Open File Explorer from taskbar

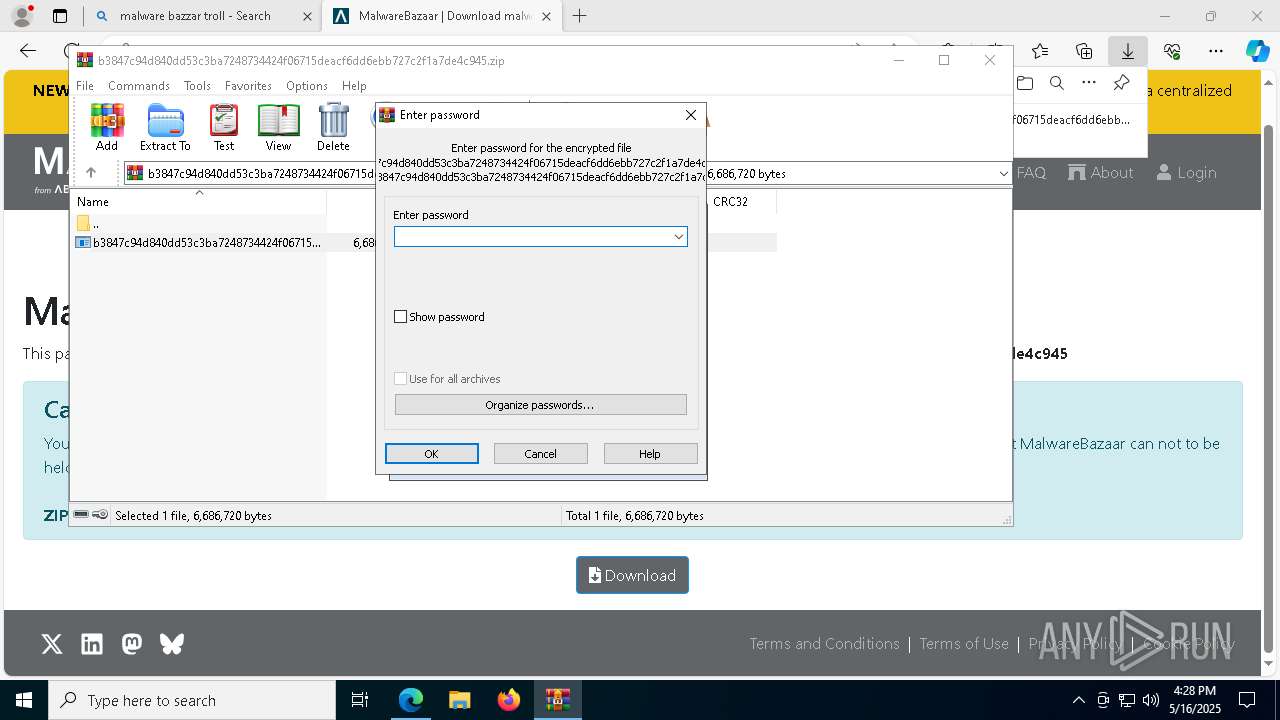tap(459, 700)
